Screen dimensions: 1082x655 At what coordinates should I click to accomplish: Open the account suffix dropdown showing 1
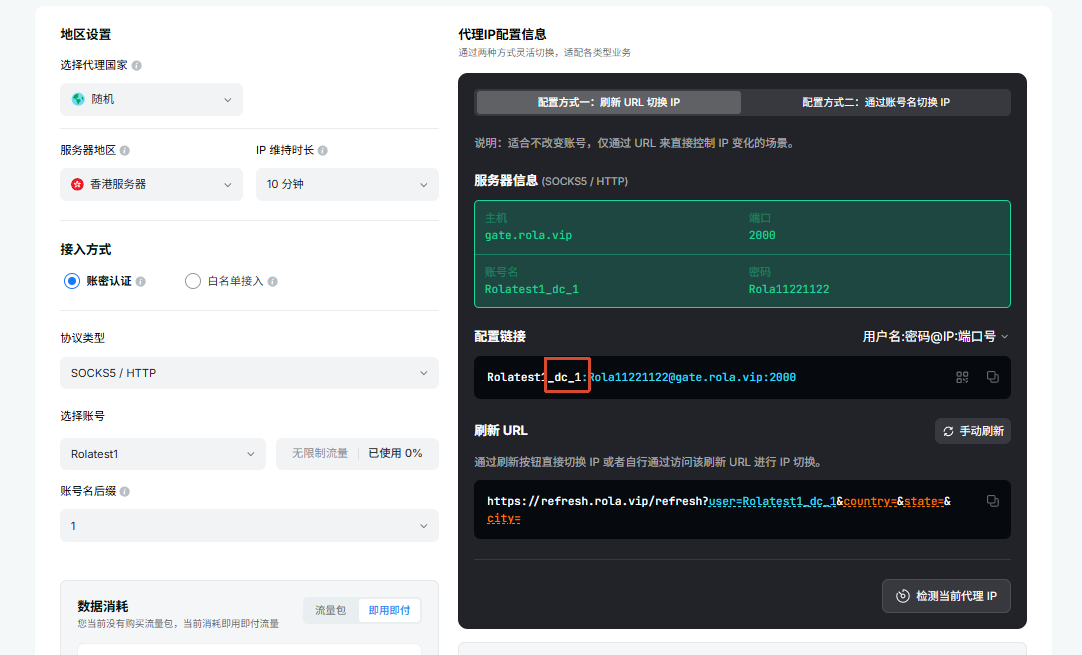[249, 526]
